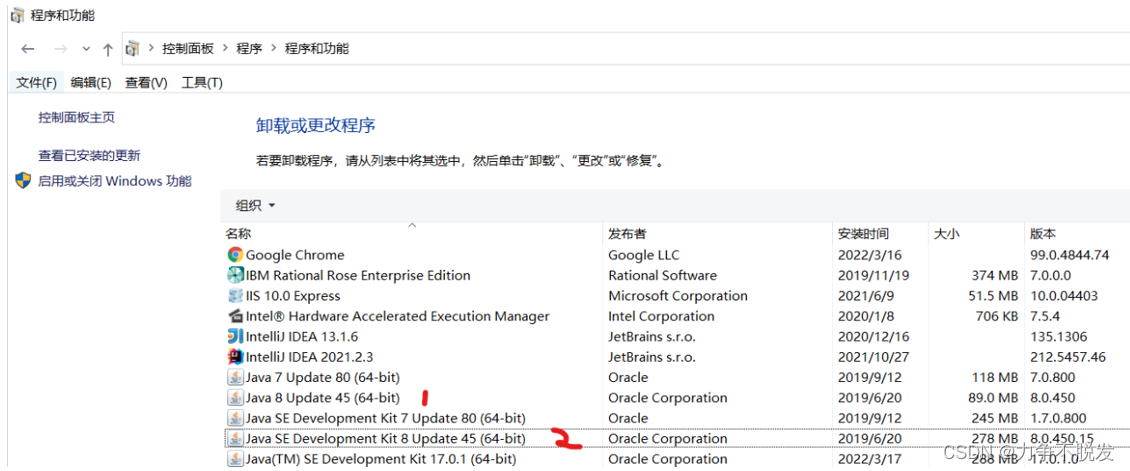This screenshot has height=471, width=1130.
Task: Click publisher Google LLC cell
Action: [644, 255]
